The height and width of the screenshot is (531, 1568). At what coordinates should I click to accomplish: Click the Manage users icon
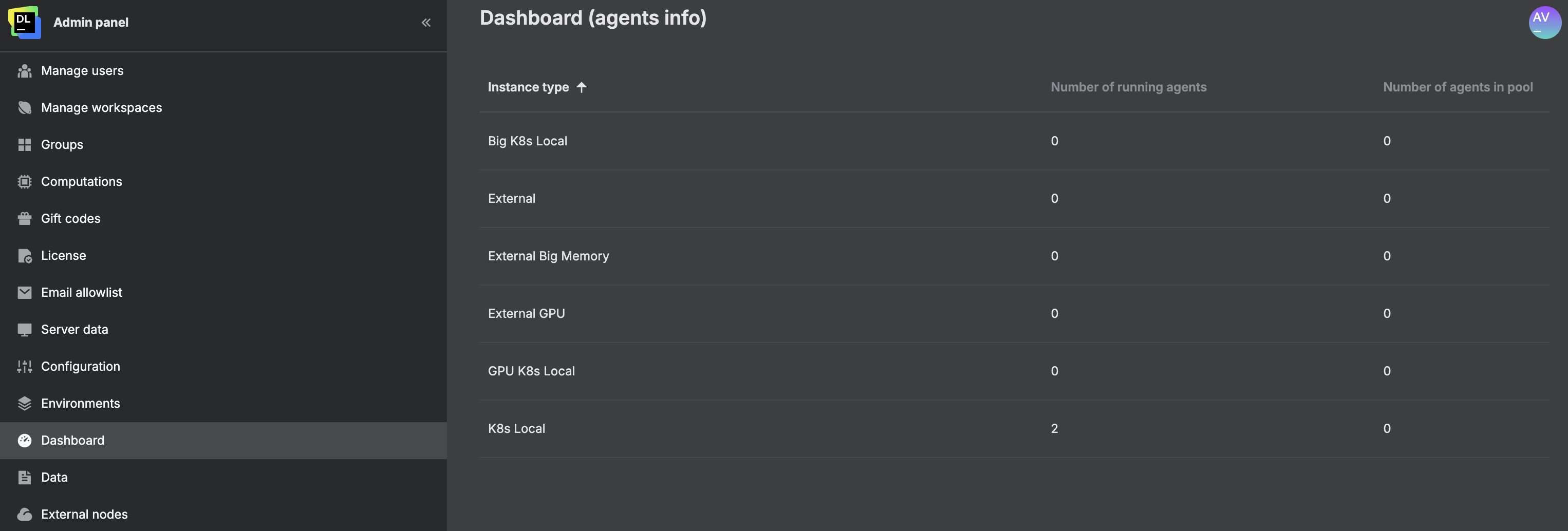(24, 71)
